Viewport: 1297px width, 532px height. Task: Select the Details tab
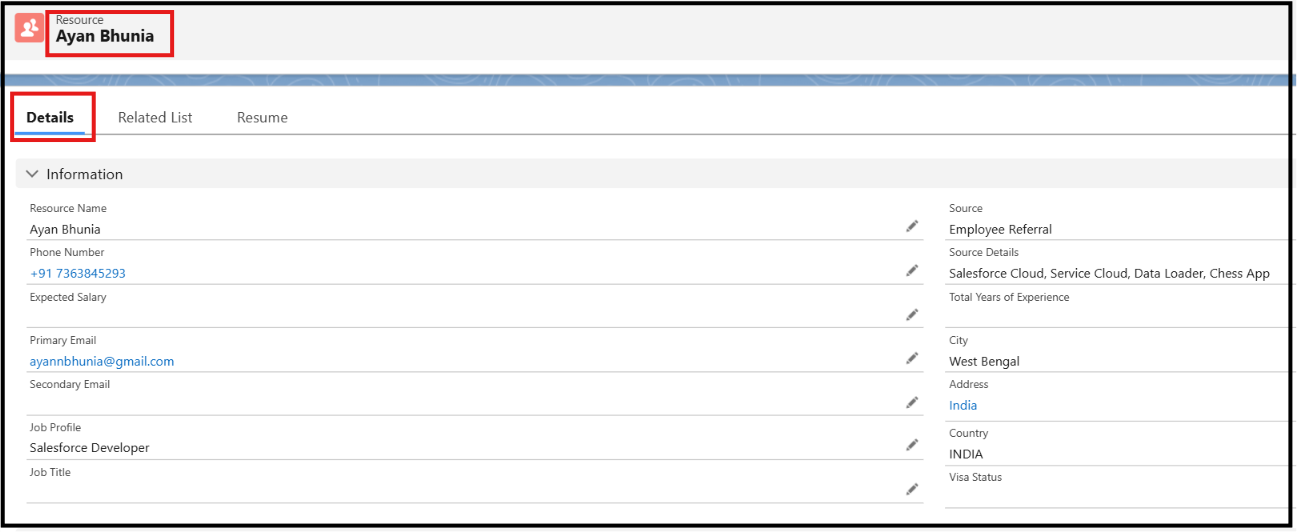point(50,117)
